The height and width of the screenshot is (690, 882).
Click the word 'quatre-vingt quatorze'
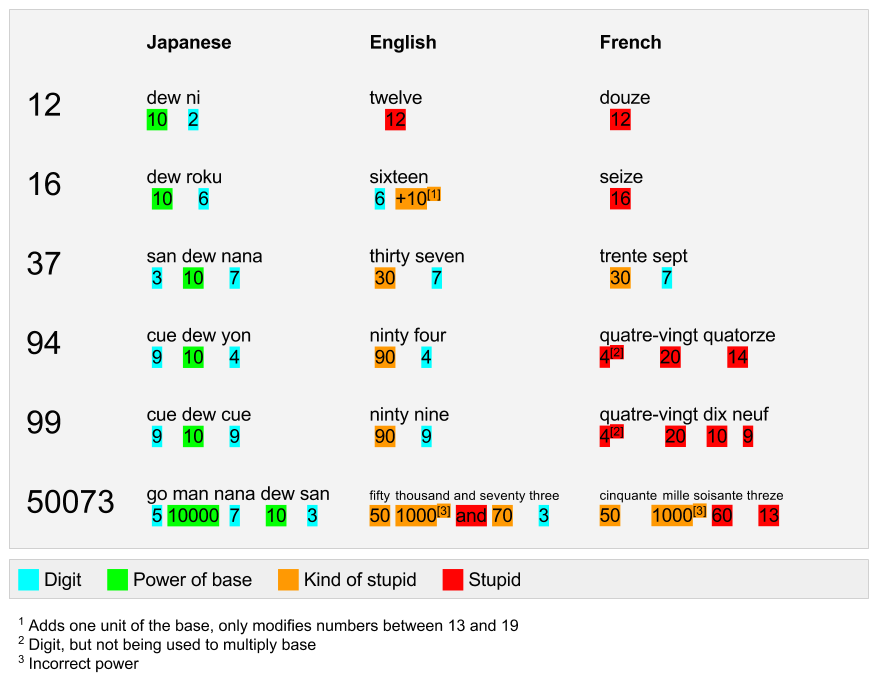point(687,336)
